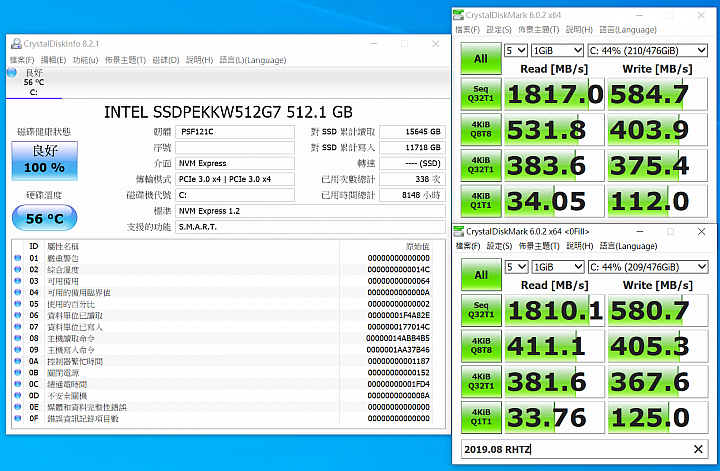Open 語言(Language) menu in 0Fill CrystalDiskMark
The width and height of the screenshot is (720, 471).
(629, 246)
